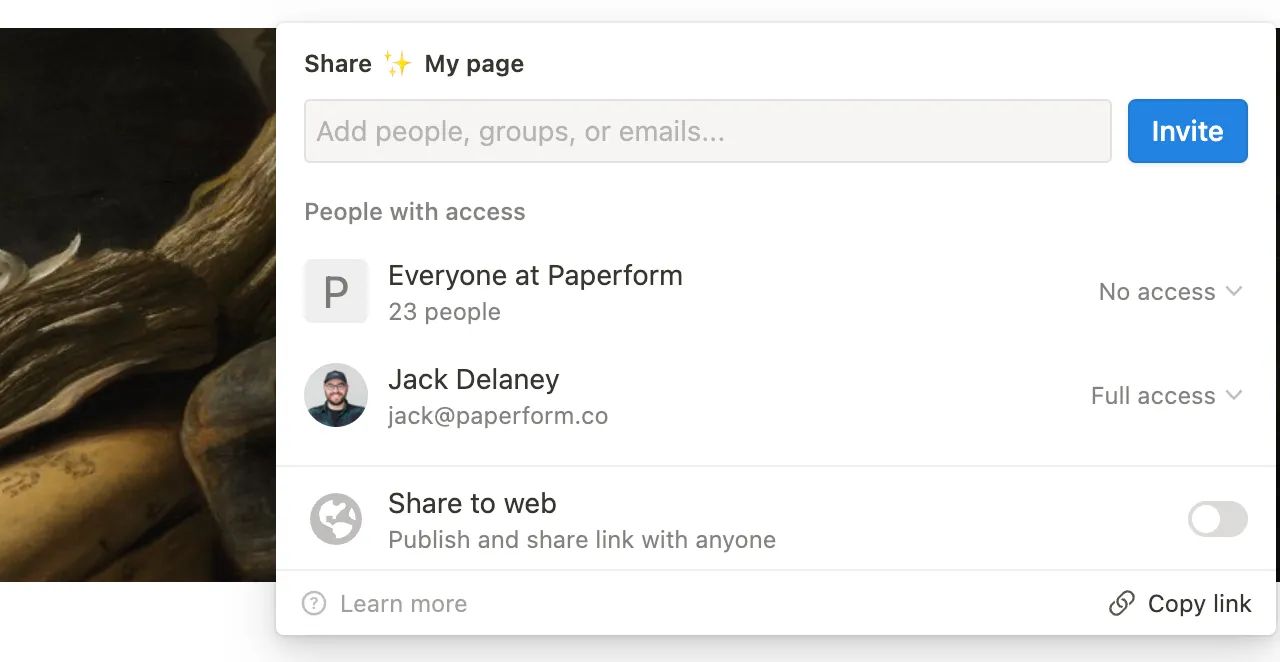The height and width of the screenshot is (662, 1280).
Task: Click the Add people, groups, or emails field
Action: (708, 131)
